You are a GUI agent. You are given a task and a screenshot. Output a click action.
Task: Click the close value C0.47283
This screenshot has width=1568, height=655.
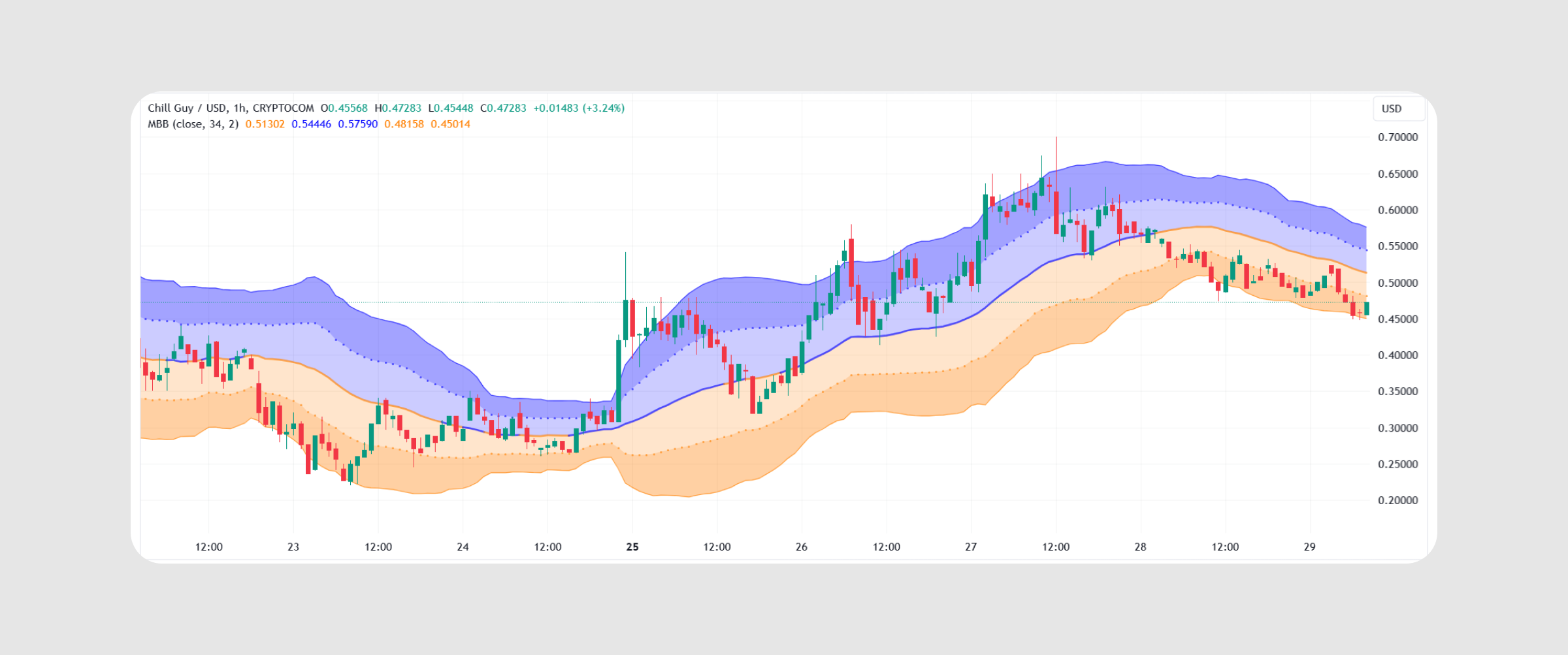pos(503,108)
